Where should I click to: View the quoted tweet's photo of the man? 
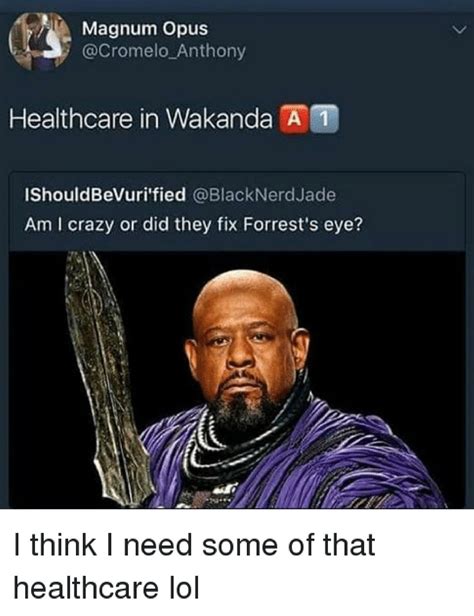[237, 380]
